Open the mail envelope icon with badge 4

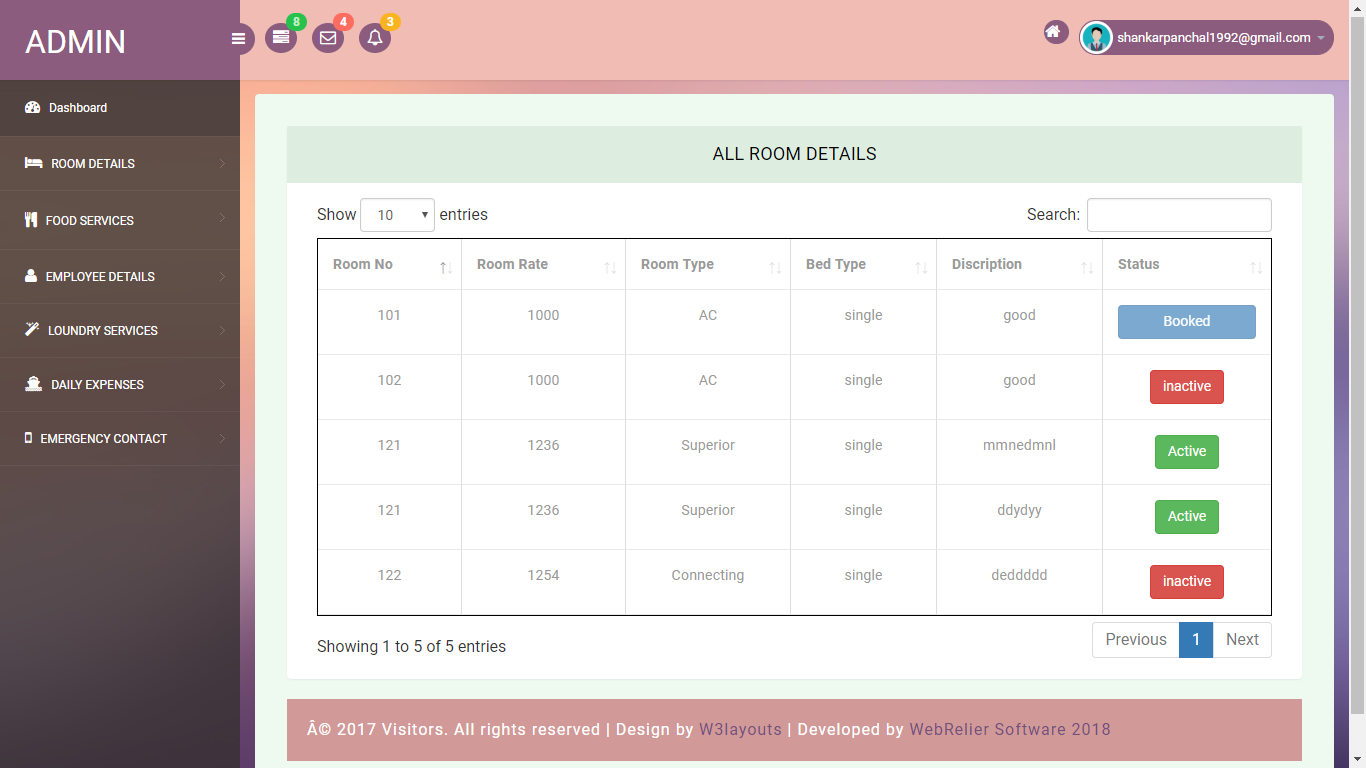click(328, 38)
